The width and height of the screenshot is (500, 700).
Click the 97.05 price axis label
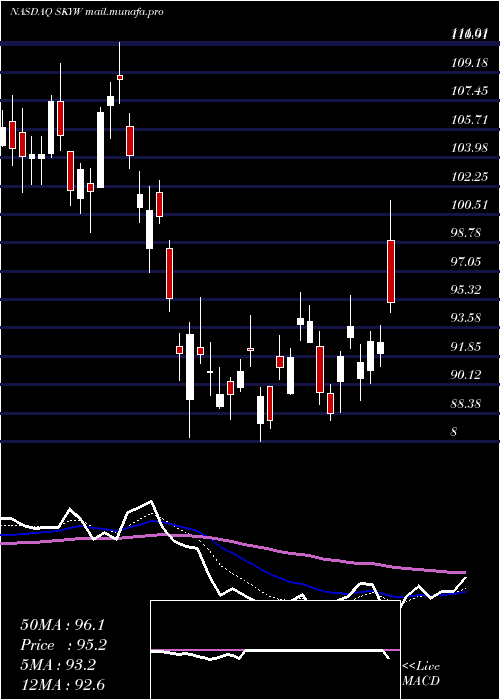point(467,262)
